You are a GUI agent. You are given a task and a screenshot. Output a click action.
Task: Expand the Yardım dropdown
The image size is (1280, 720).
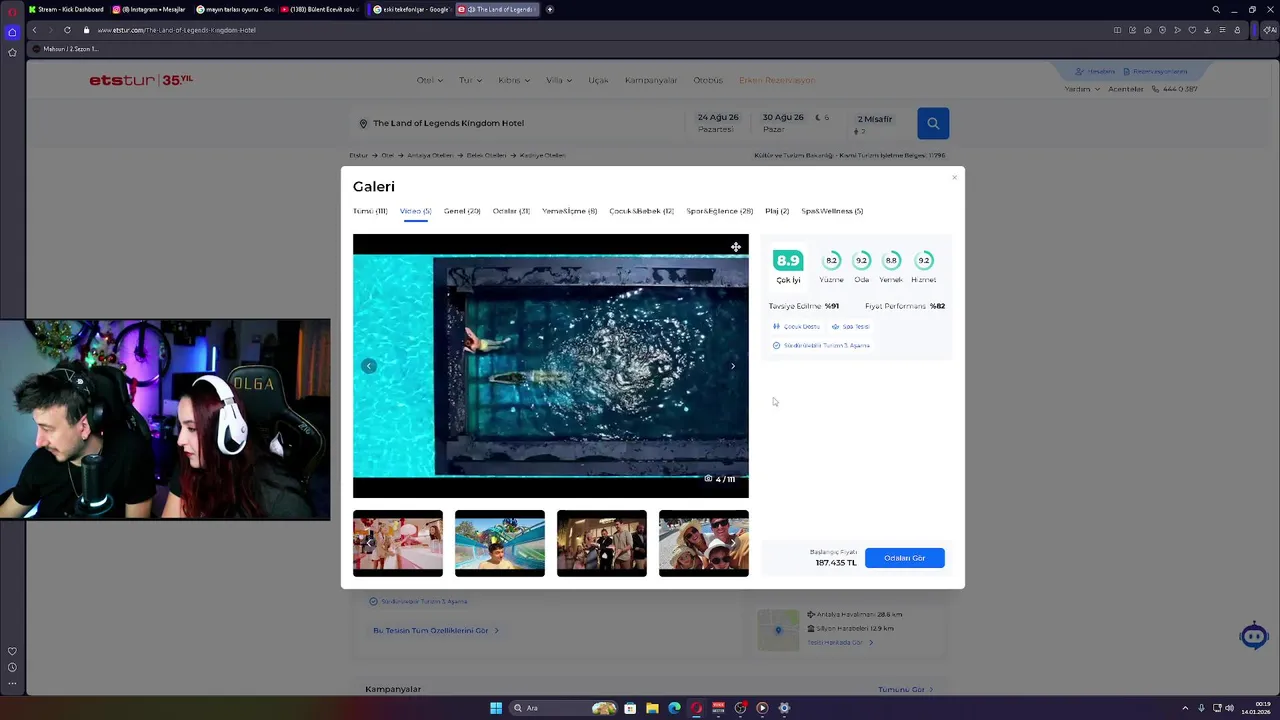[x=1081, y=89]
